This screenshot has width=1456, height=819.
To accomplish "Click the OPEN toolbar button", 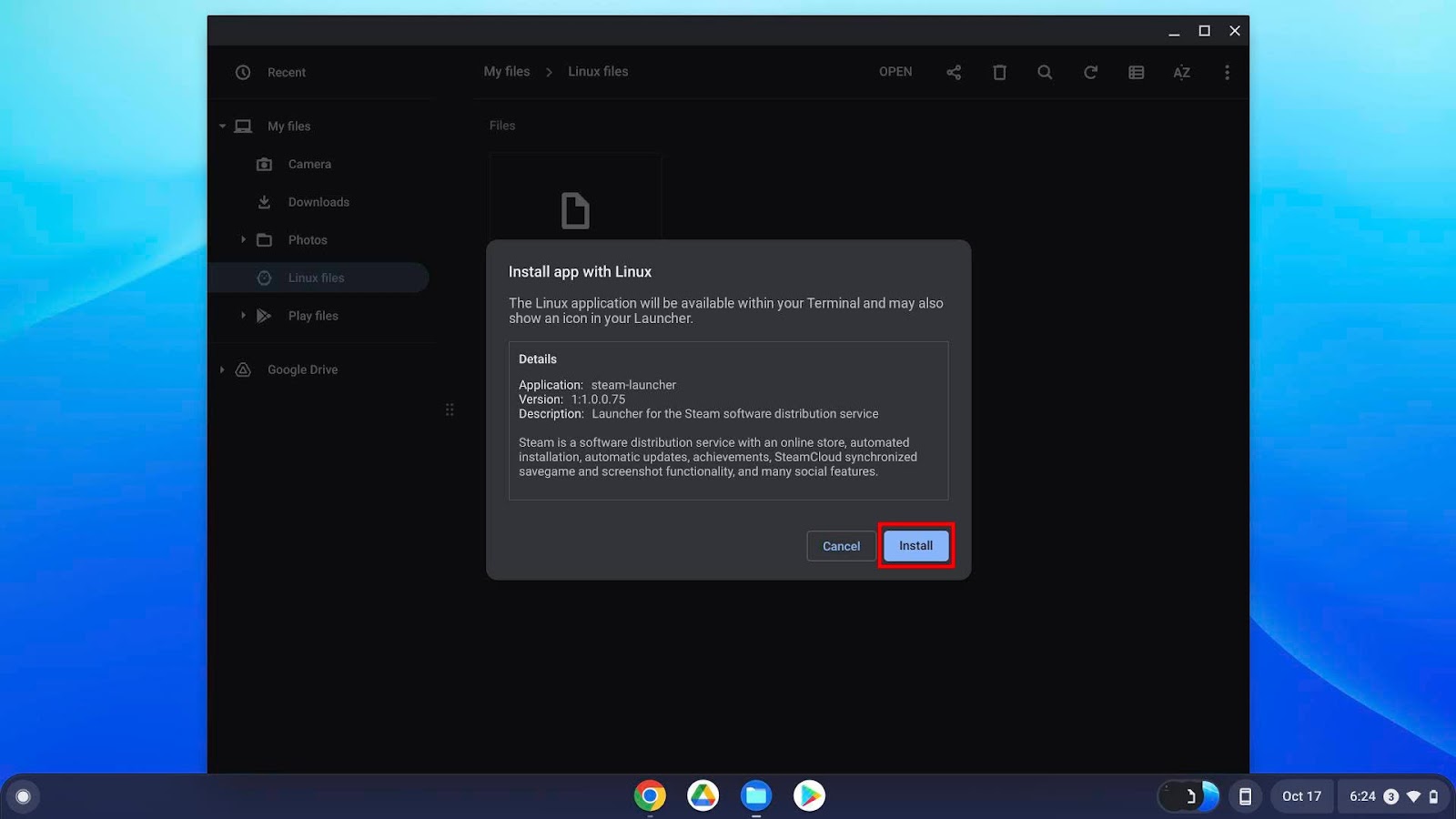I will (895, 72).
